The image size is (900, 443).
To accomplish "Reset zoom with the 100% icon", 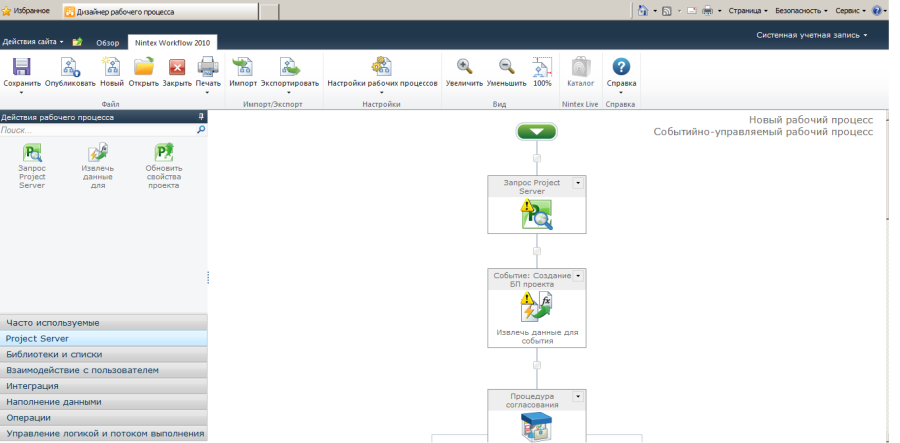I will [x=542, y=67].
